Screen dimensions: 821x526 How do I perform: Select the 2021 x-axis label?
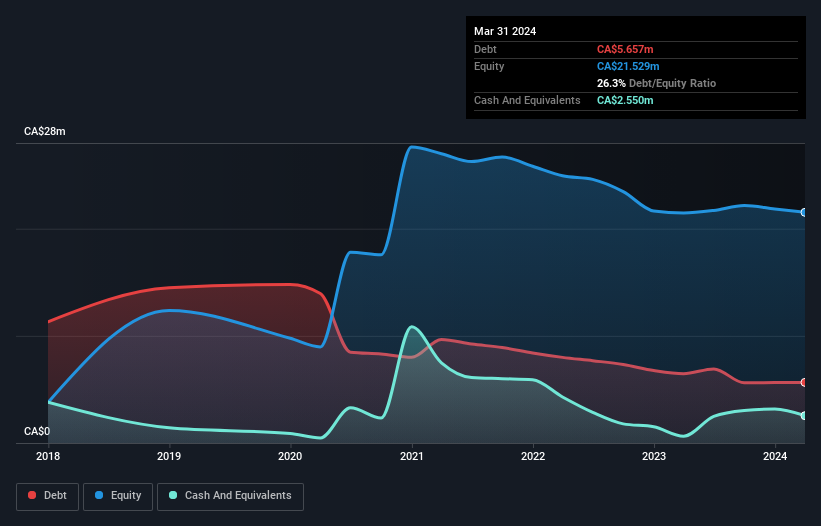coord(412,456)
